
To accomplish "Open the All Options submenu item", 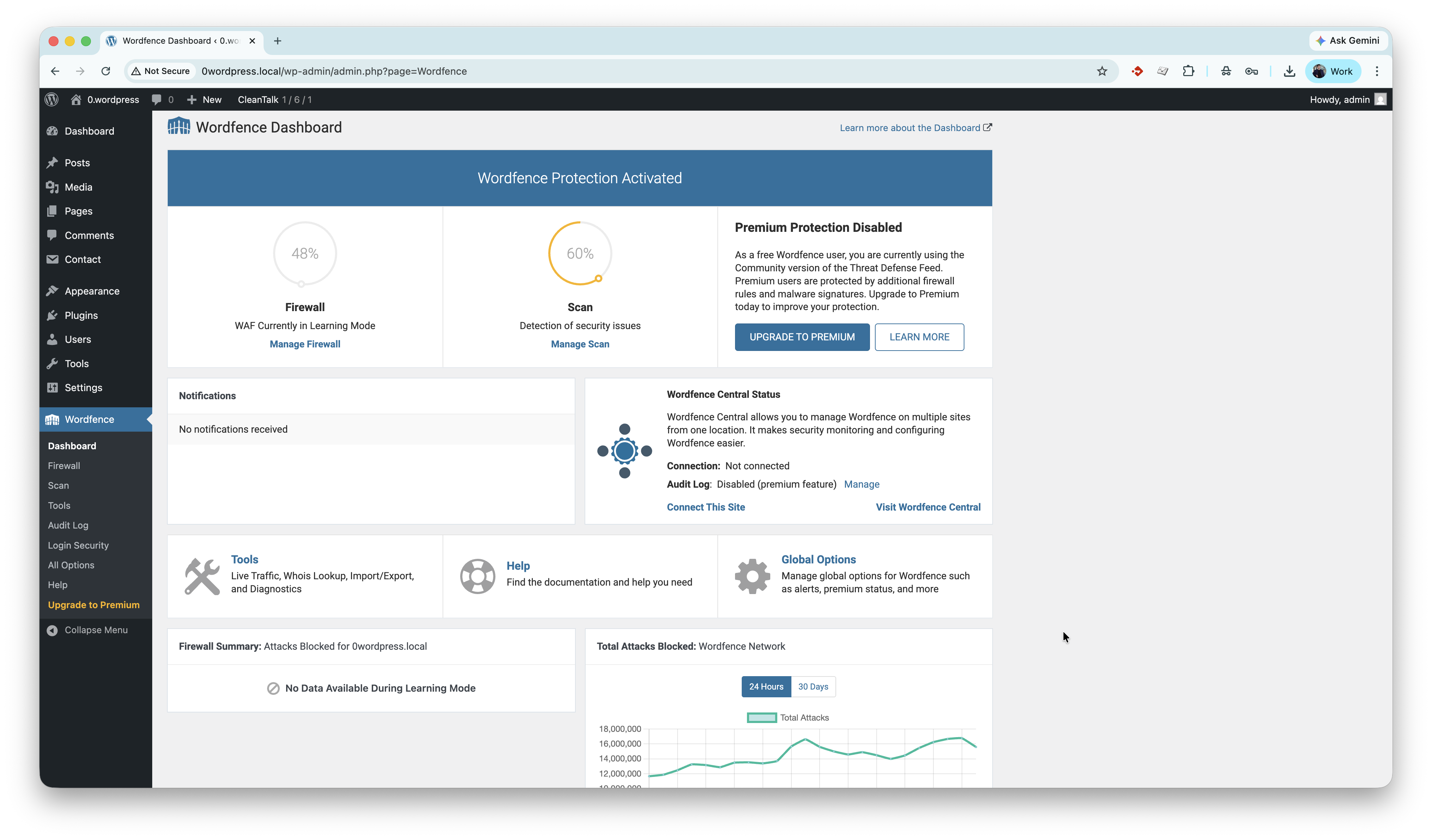I will click(71, 566).
